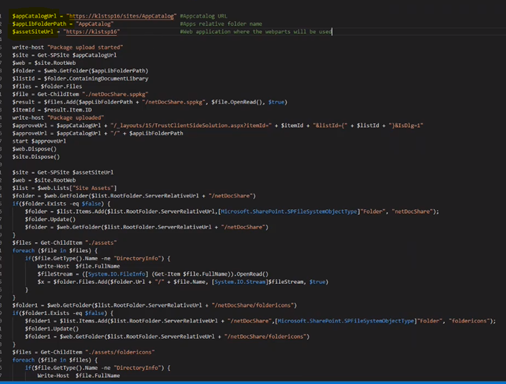The height and width of the screenshot is (384, 506).
Task: Click the line "$folder = $web.GetFolder($appLibFolderPath)"
Action: (80, 71)
